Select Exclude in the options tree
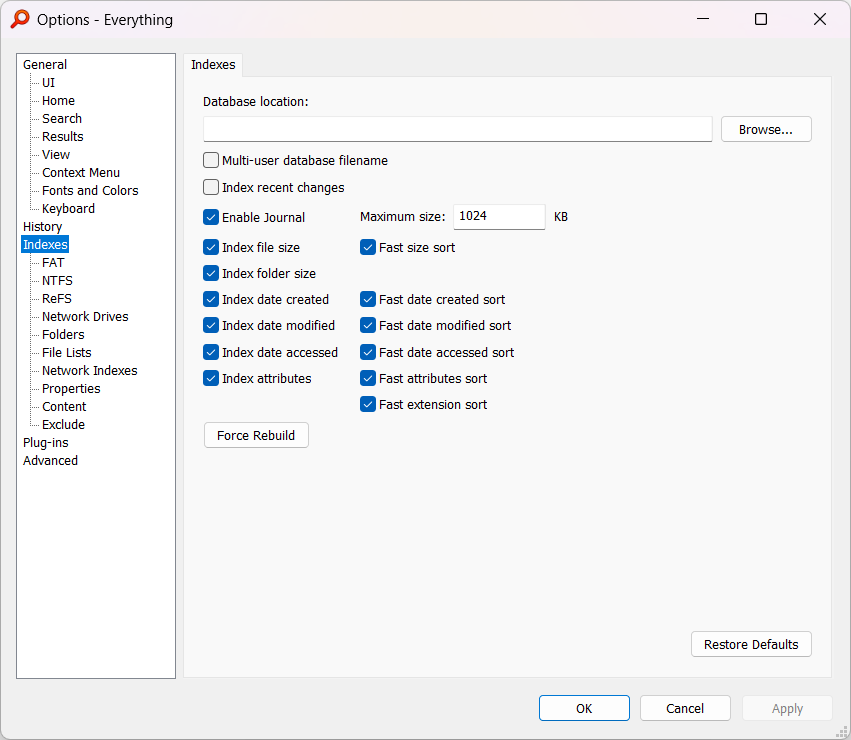 pos(63,424)
